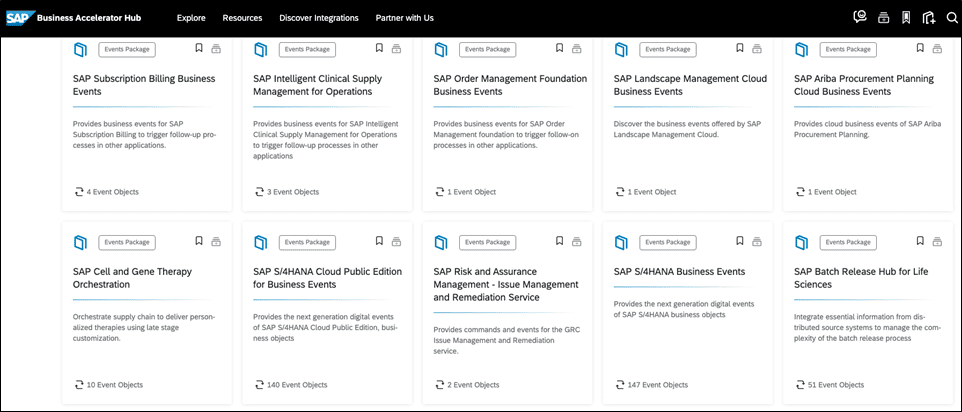Viewport: 962px width, 412px height.
Task: Click Events Package tag on SAP S/4HANA Business Events card
Action: click(x=668, y=242)
